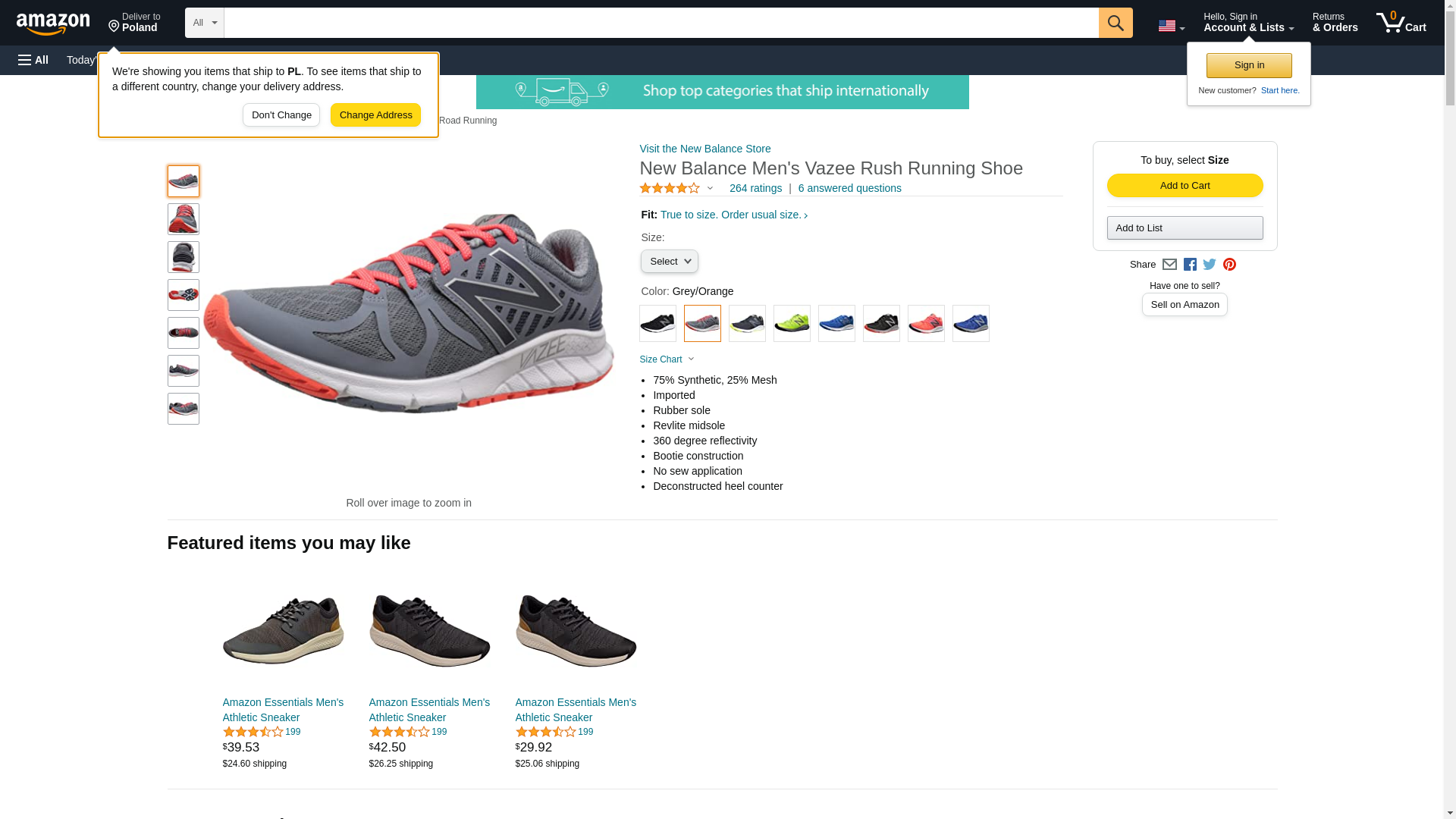Viewport: 1456px width, 819px height.
Task: Select the neon green shoe color swatch
Action: tap(792, 324)
